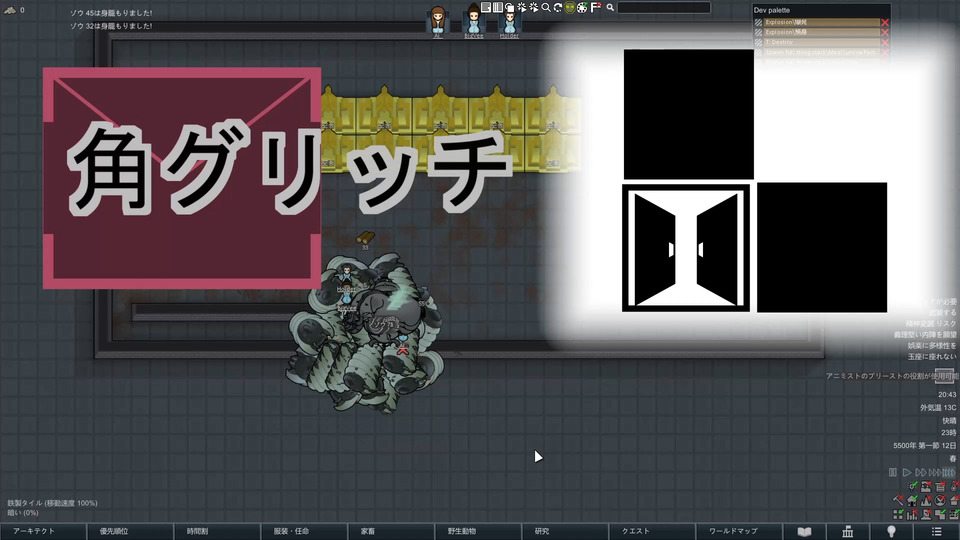
Task: Select the wood log stack labeled 33
Action: click(x=366, y=239)
